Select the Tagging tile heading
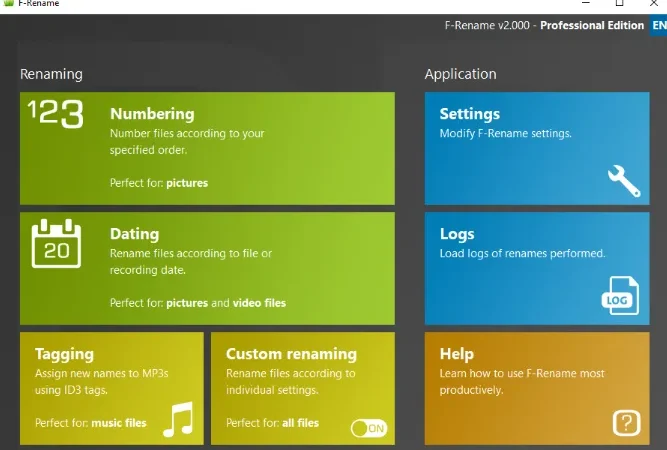The image size is (667, 450). click(64, 354)
